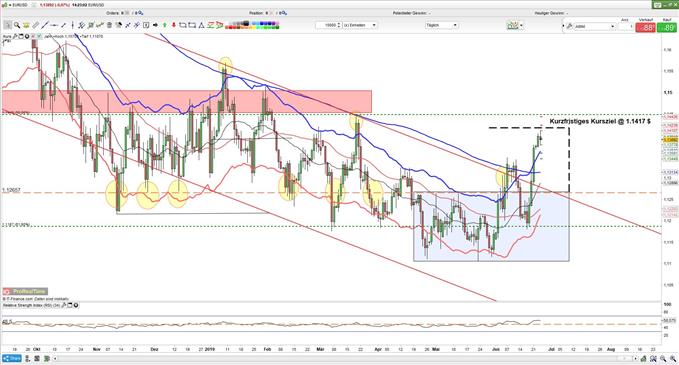The width and height of the screenshot is (679, 365).
Task: Select the cursor pointer tool
Action: (x=7, y=25)
